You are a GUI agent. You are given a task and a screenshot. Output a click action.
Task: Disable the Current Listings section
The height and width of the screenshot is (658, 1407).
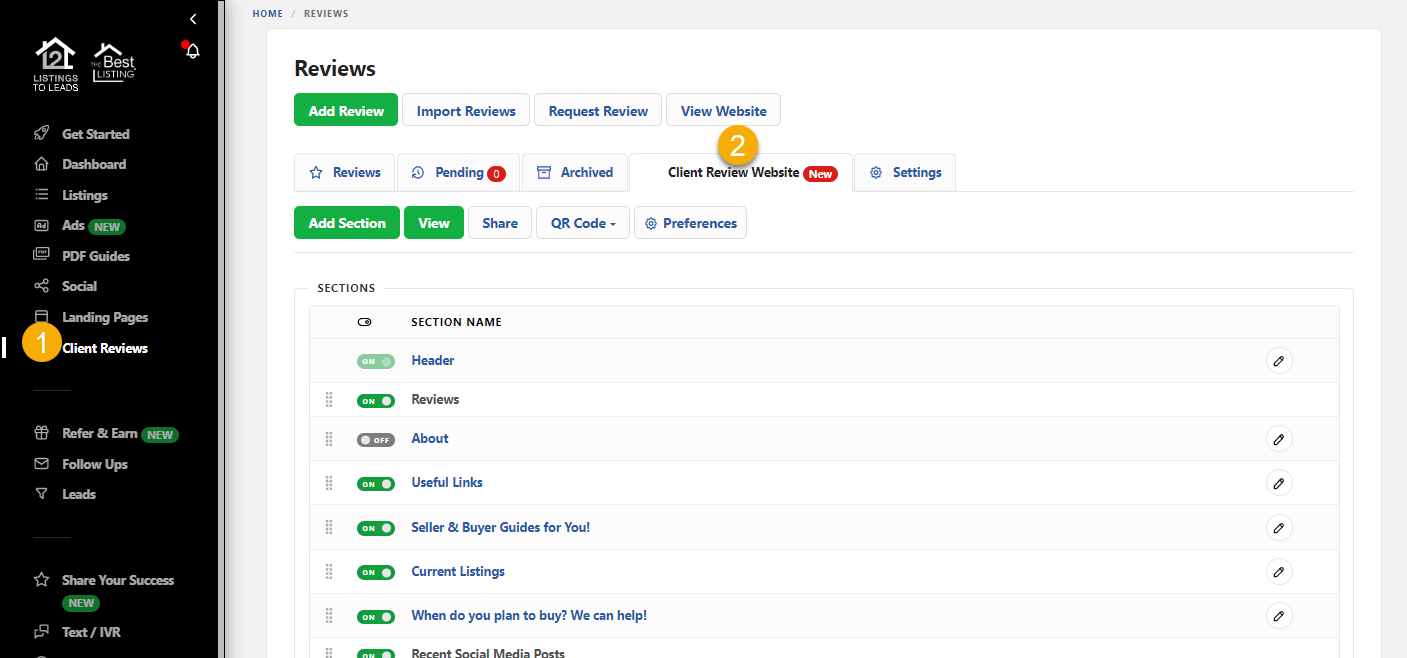[376, 571]
